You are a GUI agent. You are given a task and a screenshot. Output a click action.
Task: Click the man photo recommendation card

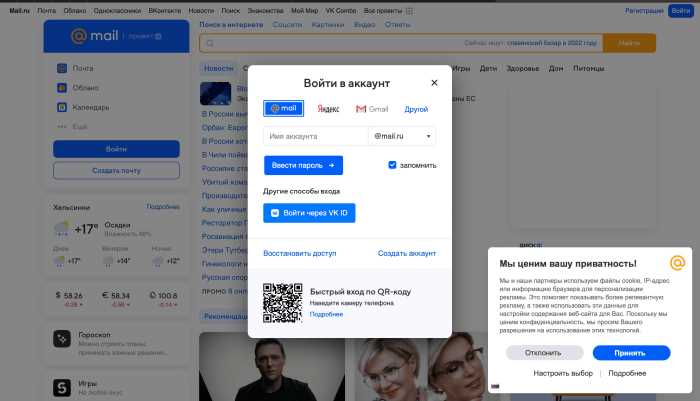point(272,367)
